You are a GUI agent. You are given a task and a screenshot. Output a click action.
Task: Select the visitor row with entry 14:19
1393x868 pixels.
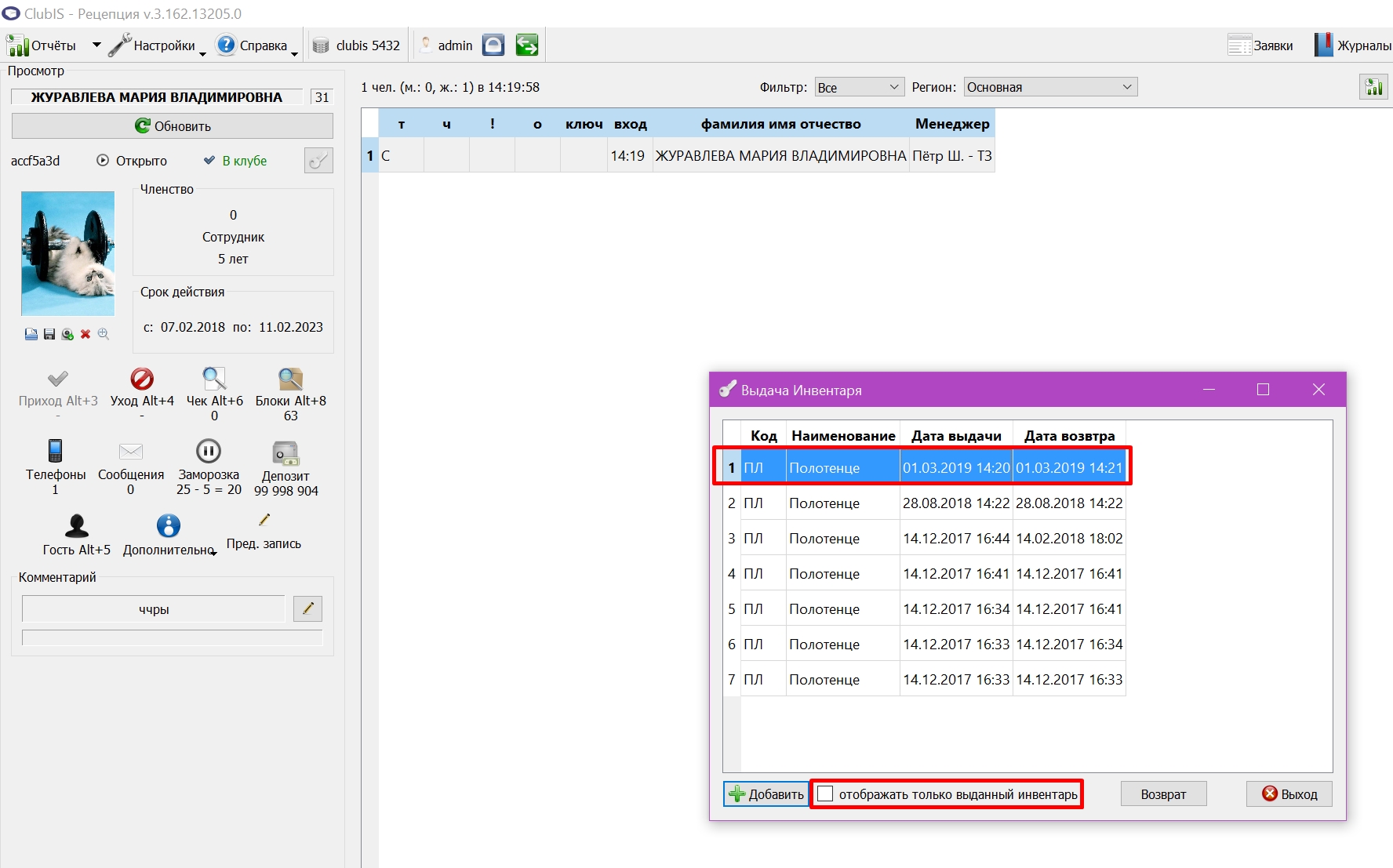pyautogui.click(x=678, y=156)
